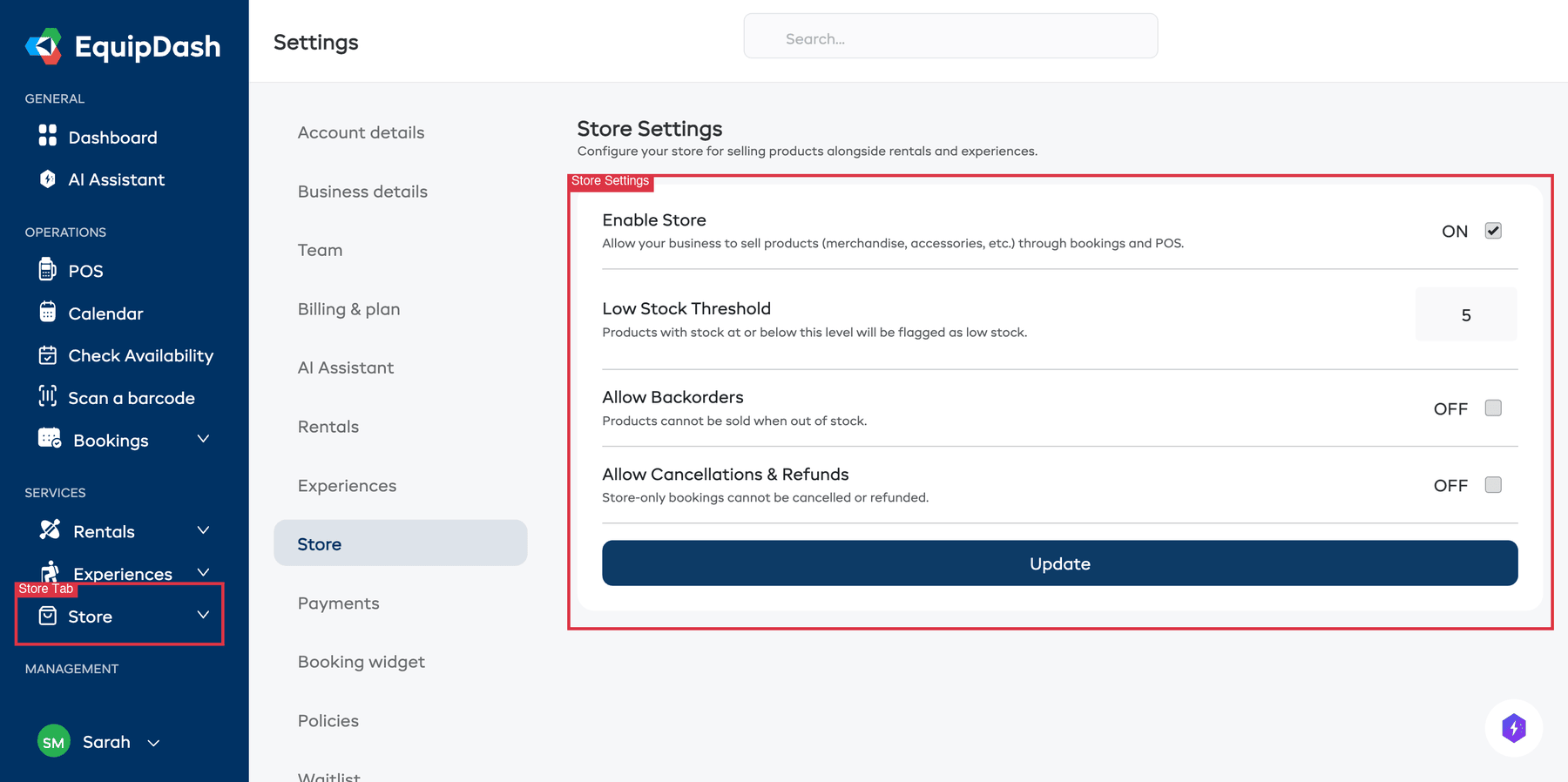This screenshot has height=782, width=1568.
Task: Click the Sarah user name
Action: (106, 742)
